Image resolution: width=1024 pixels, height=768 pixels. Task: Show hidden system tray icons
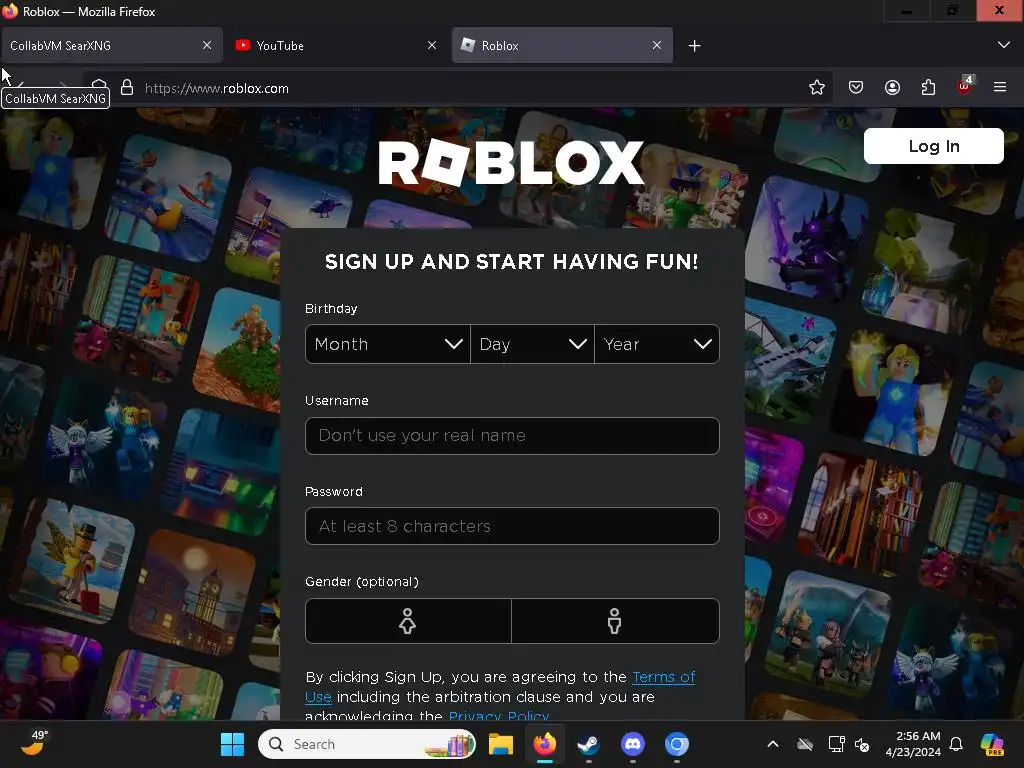773,744
